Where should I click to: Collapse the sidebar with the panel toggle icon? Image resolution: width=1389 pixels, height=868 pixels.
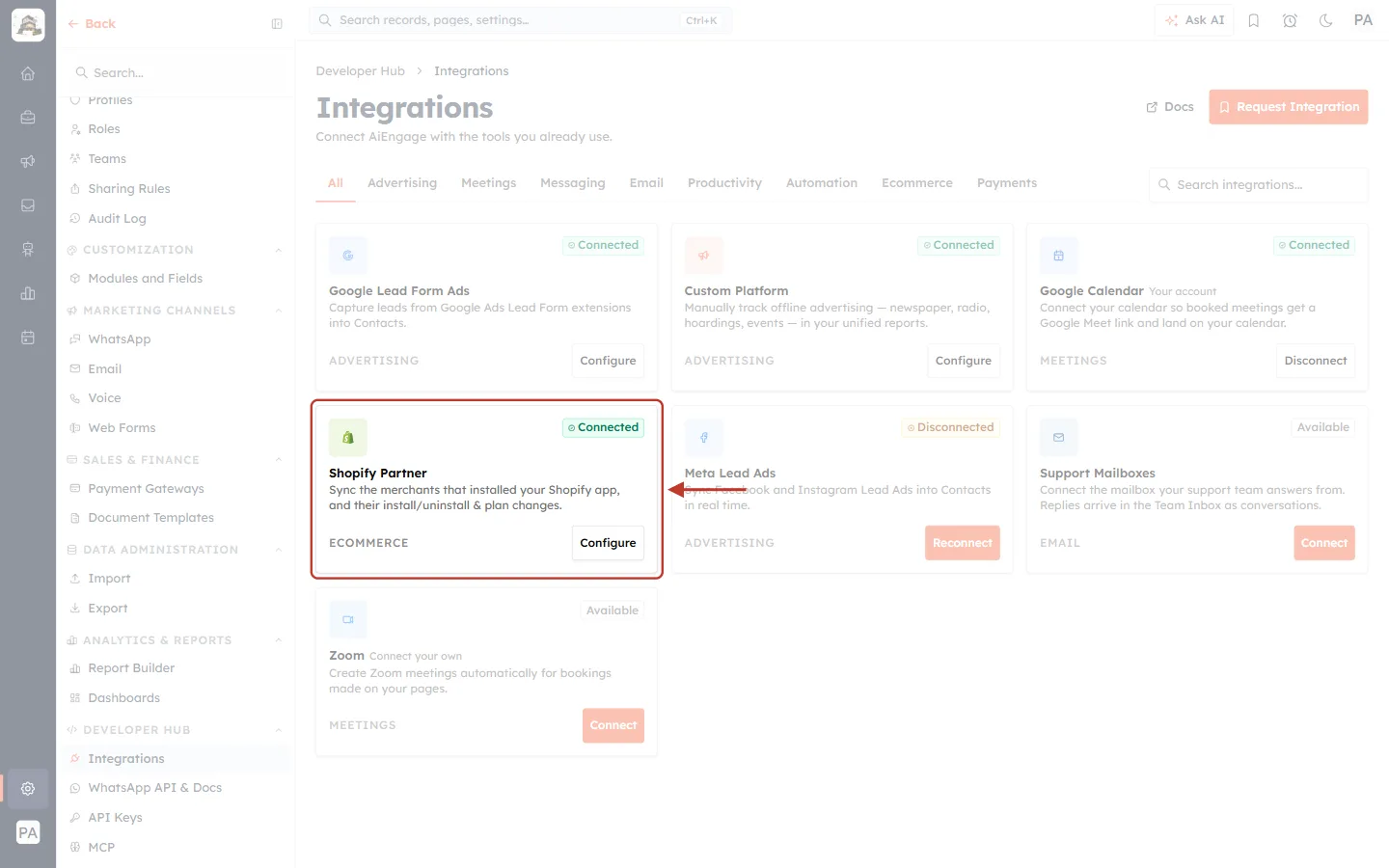(277, 24)
